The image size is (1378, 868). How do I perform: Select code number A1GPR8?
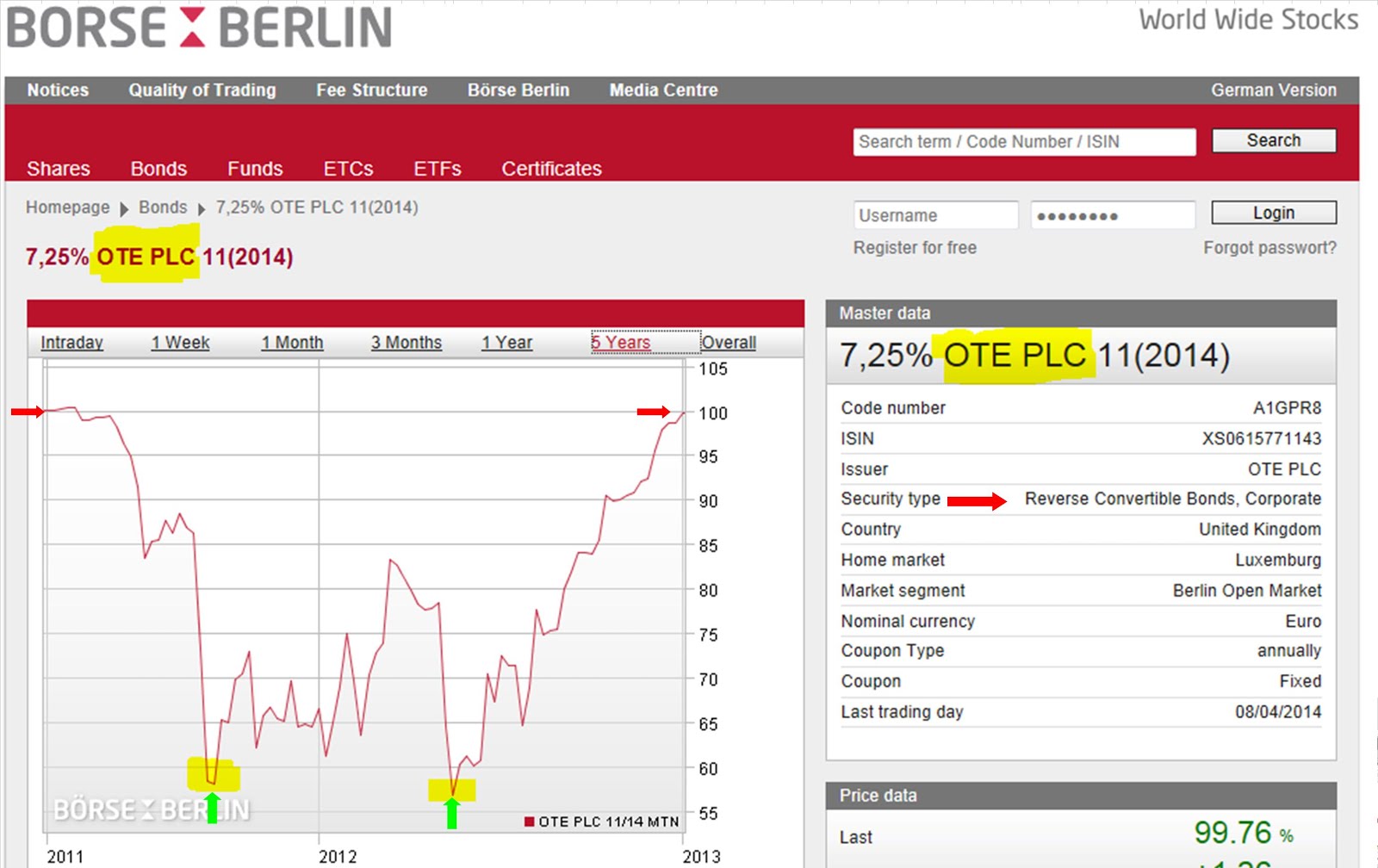pos(1287,407)
